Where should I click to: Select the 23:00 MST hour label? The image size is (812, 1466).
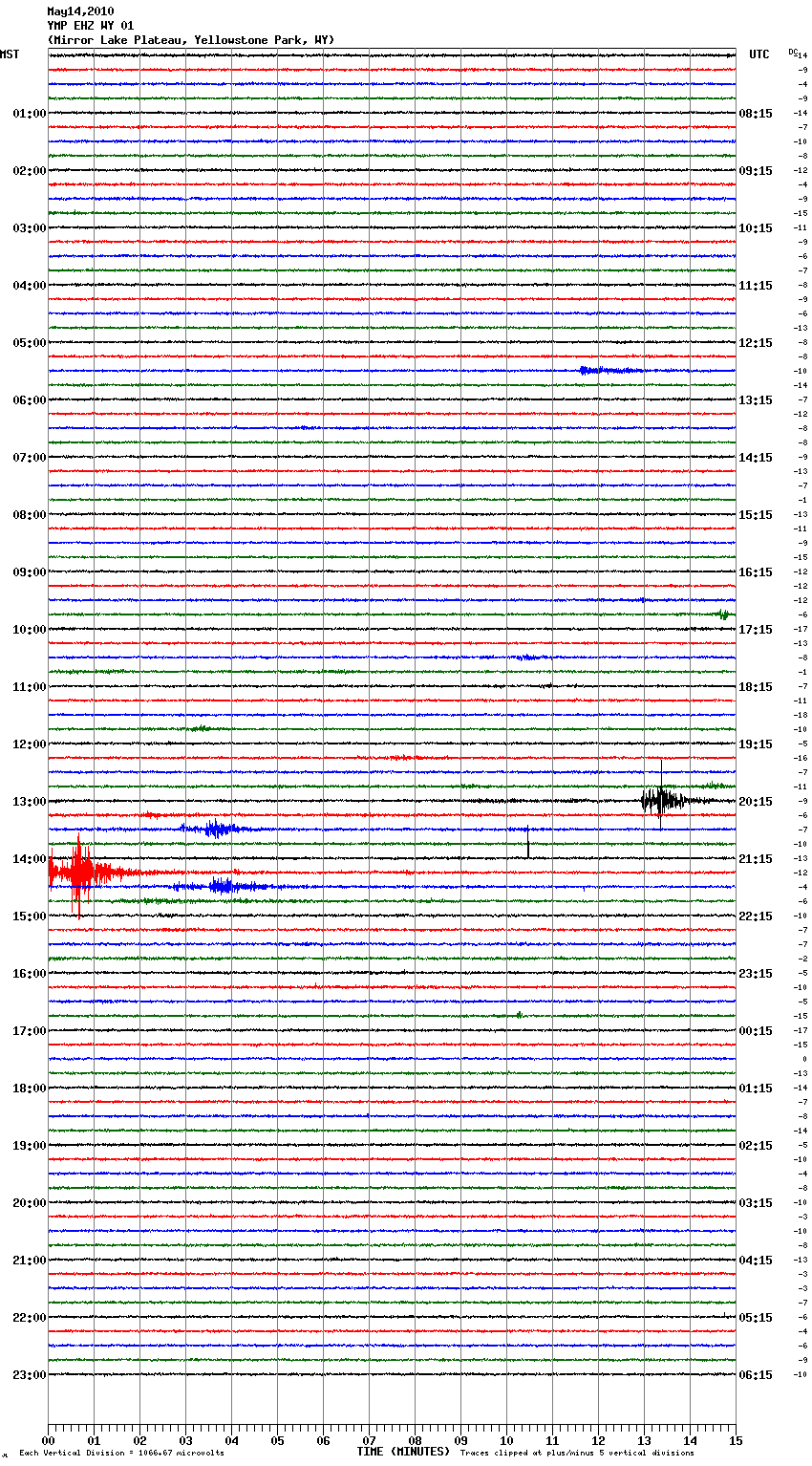[30, 1375]
